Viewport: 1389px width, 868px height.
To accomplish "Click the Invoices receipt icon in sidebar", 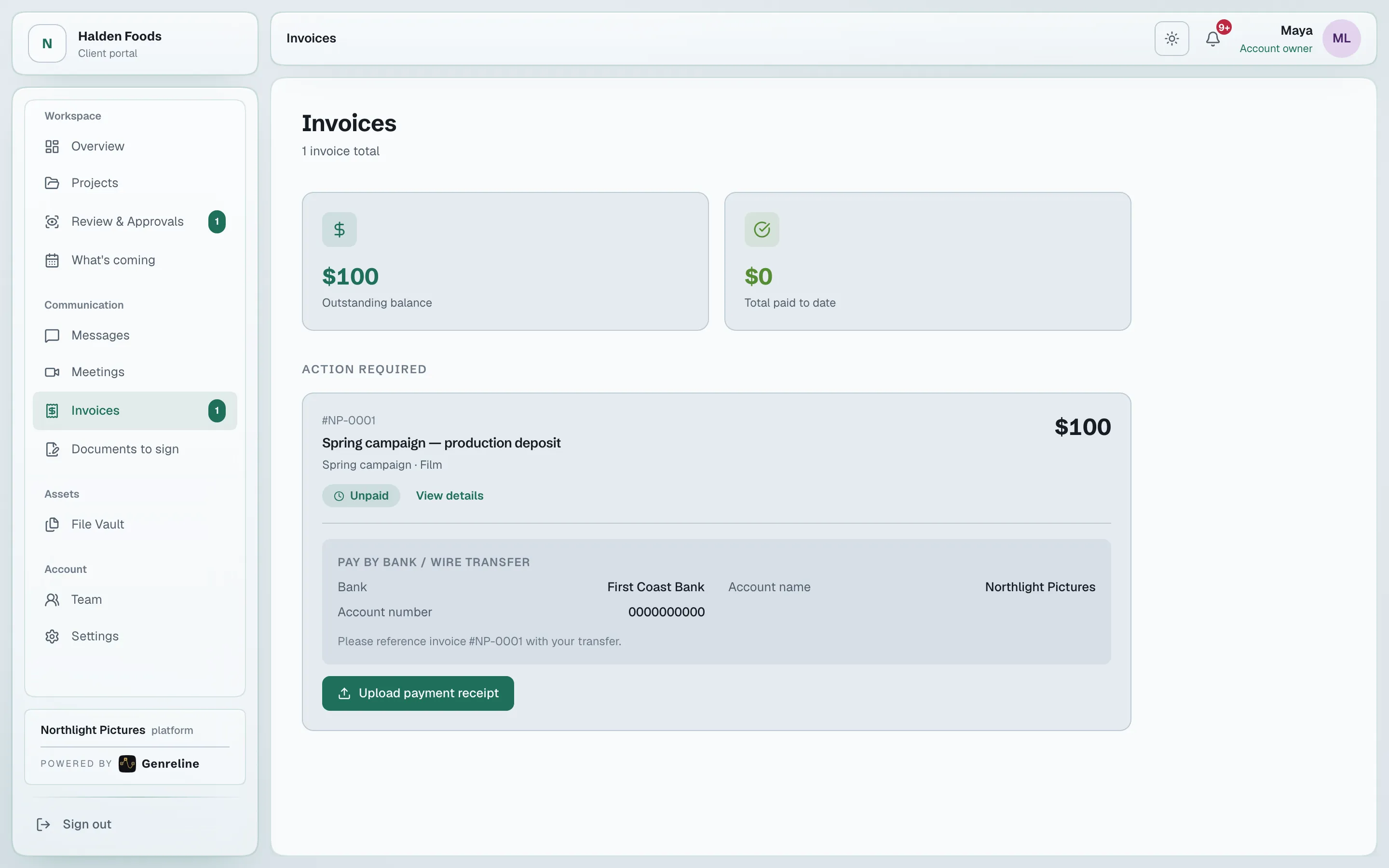I will click(x=52, y=410).
